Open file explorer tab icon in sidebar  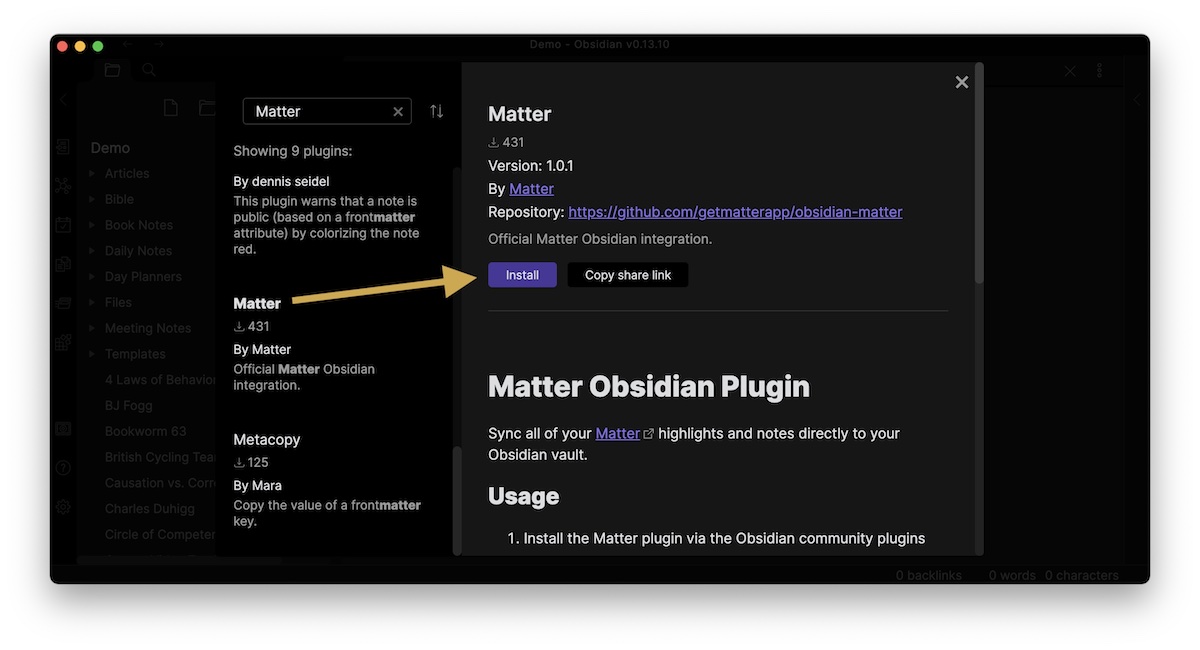(x=112, y=70)
